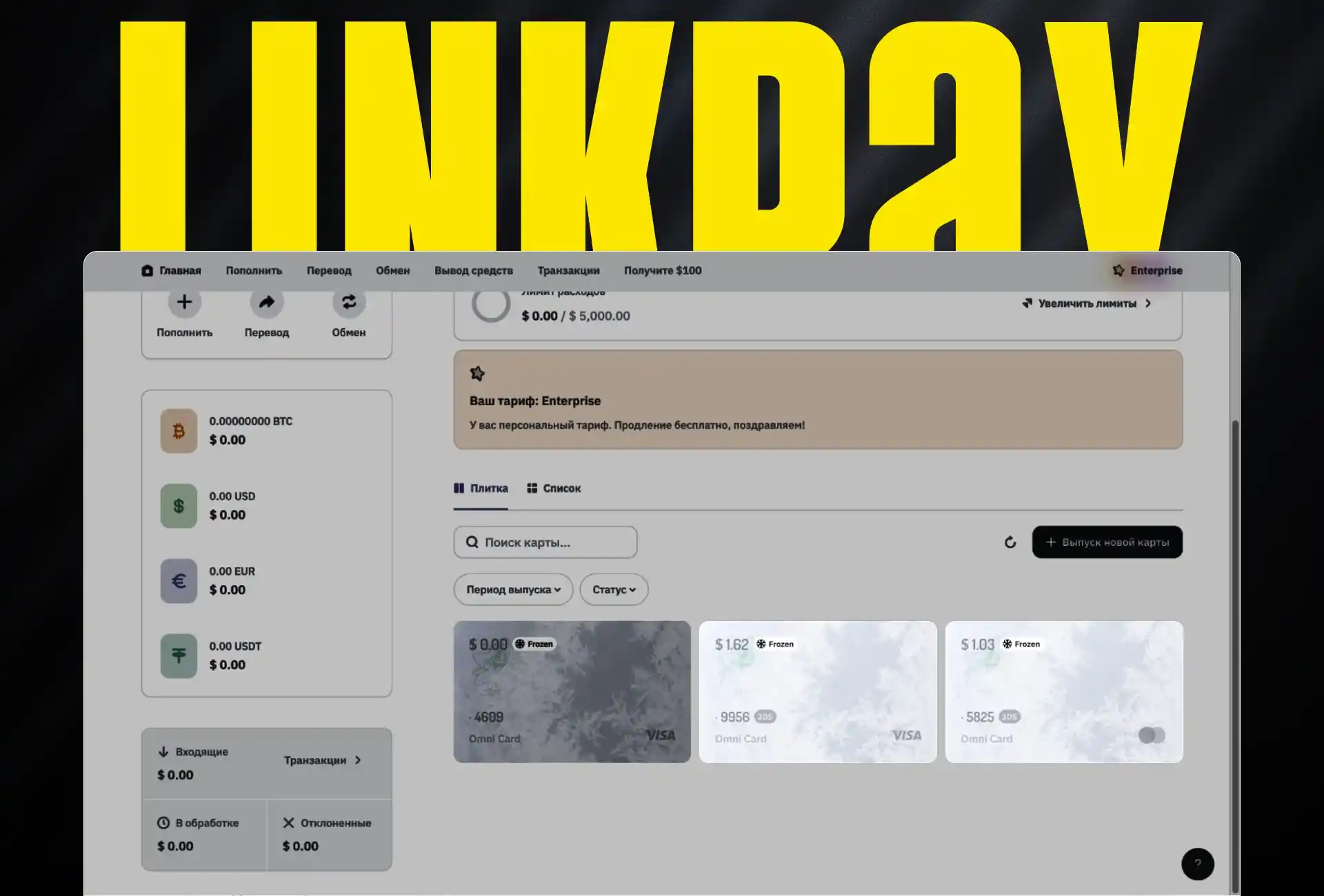Click Увеличить лимиты link

click(x=1087, y=303)
